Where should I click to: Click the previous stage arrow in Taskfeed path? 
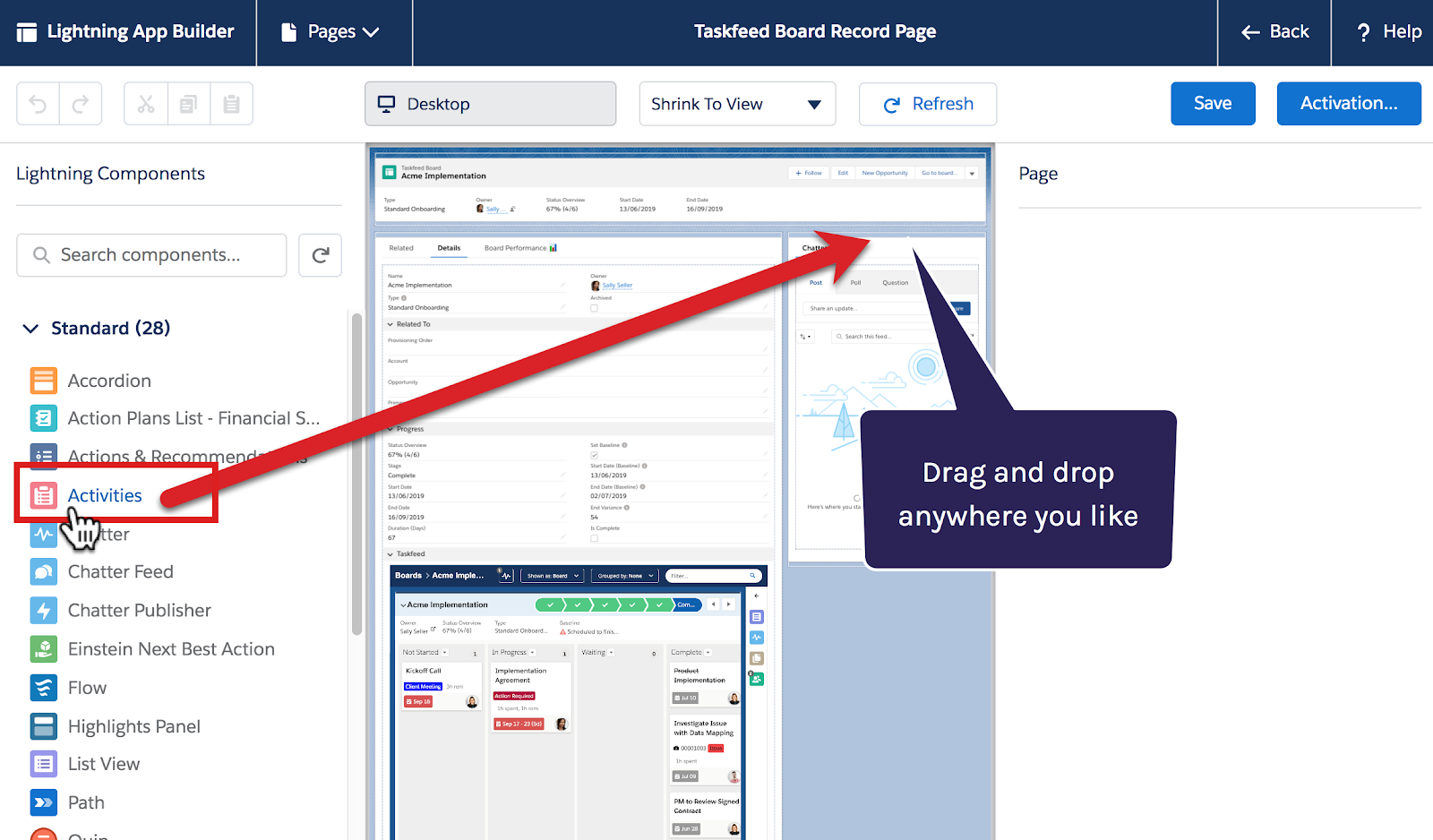click(x=714, y=604)
